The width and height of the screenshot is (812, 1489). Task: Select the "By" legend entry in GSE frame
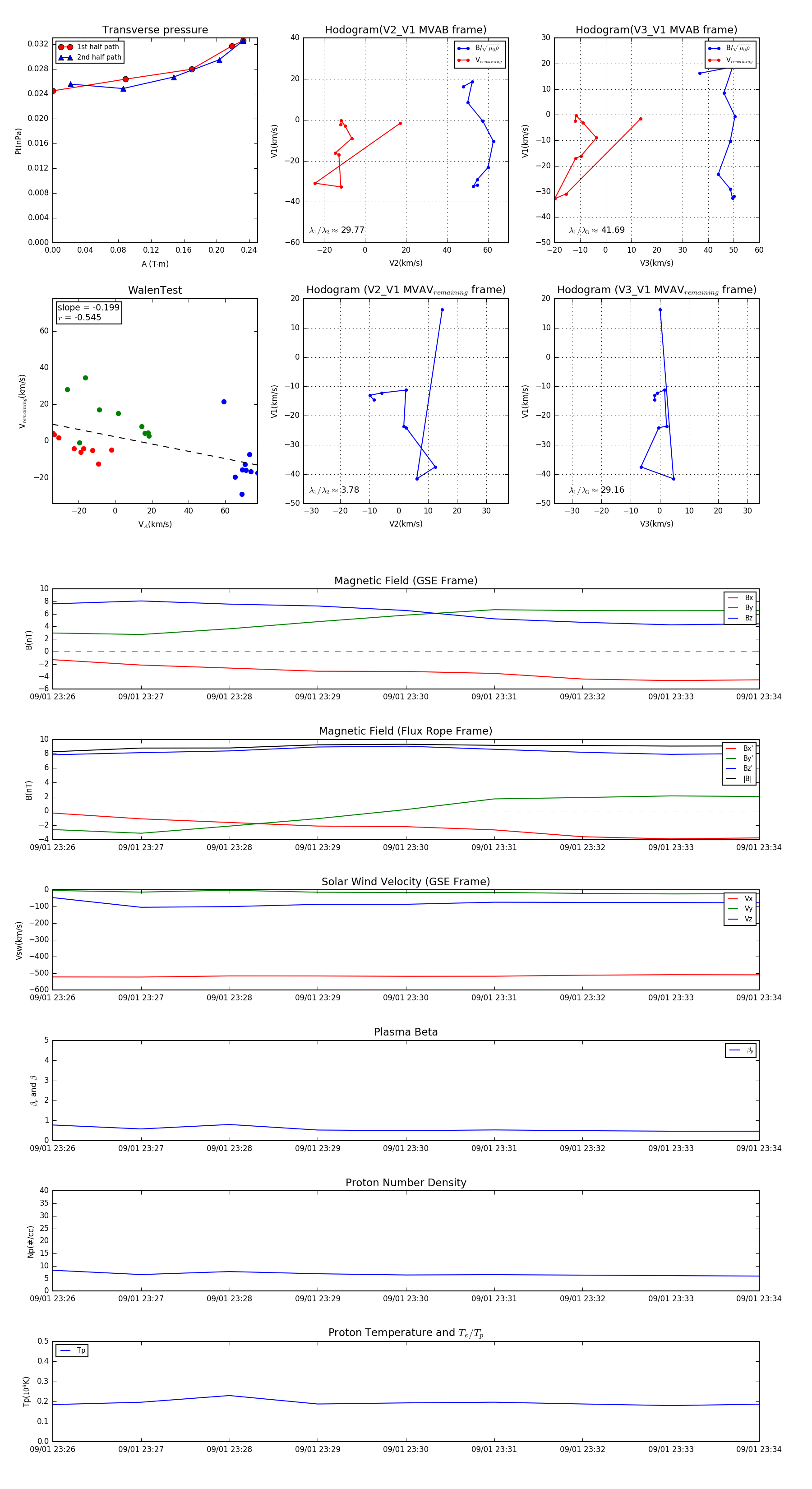[x=740, y=607]
